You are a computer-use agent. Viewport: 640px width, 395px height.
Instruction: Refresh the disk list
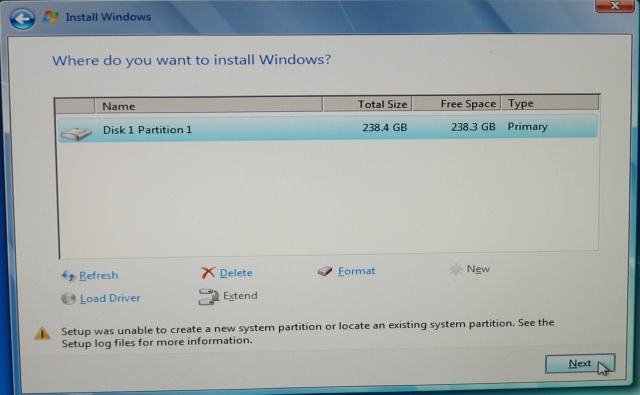(x=98, y=275)
